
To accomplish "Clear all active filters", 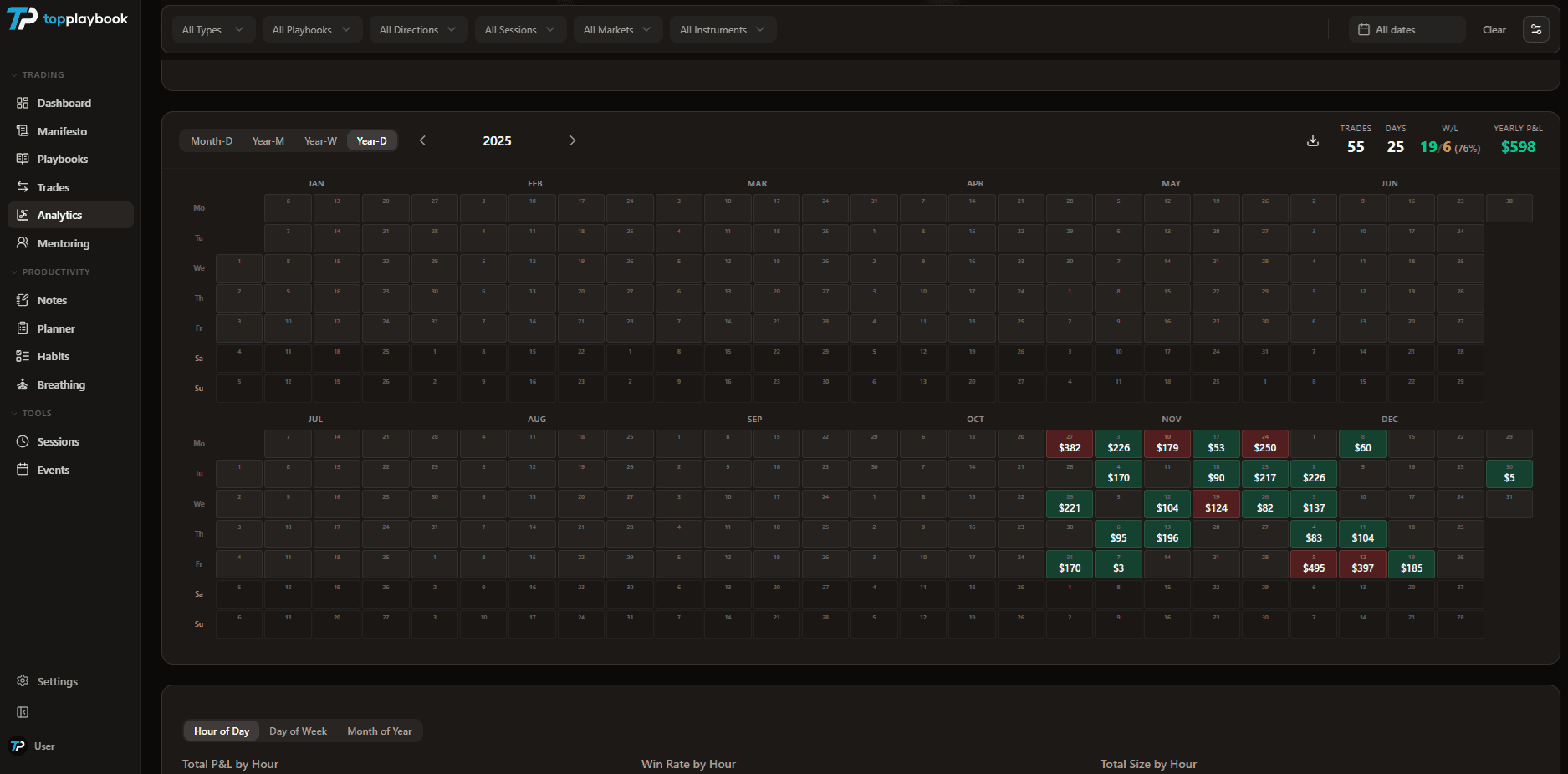I will pyautogui.click(x=1494, y=29).
